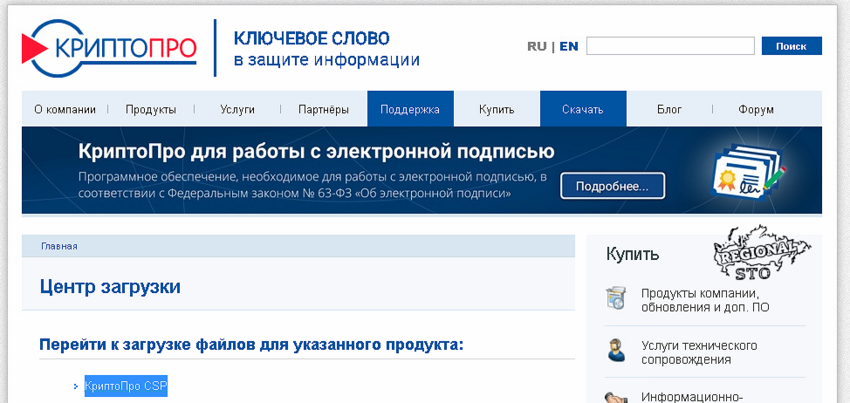This screenshot has width=850, height=403.
Task: Open the О компании menu
Action: point(65,110)
